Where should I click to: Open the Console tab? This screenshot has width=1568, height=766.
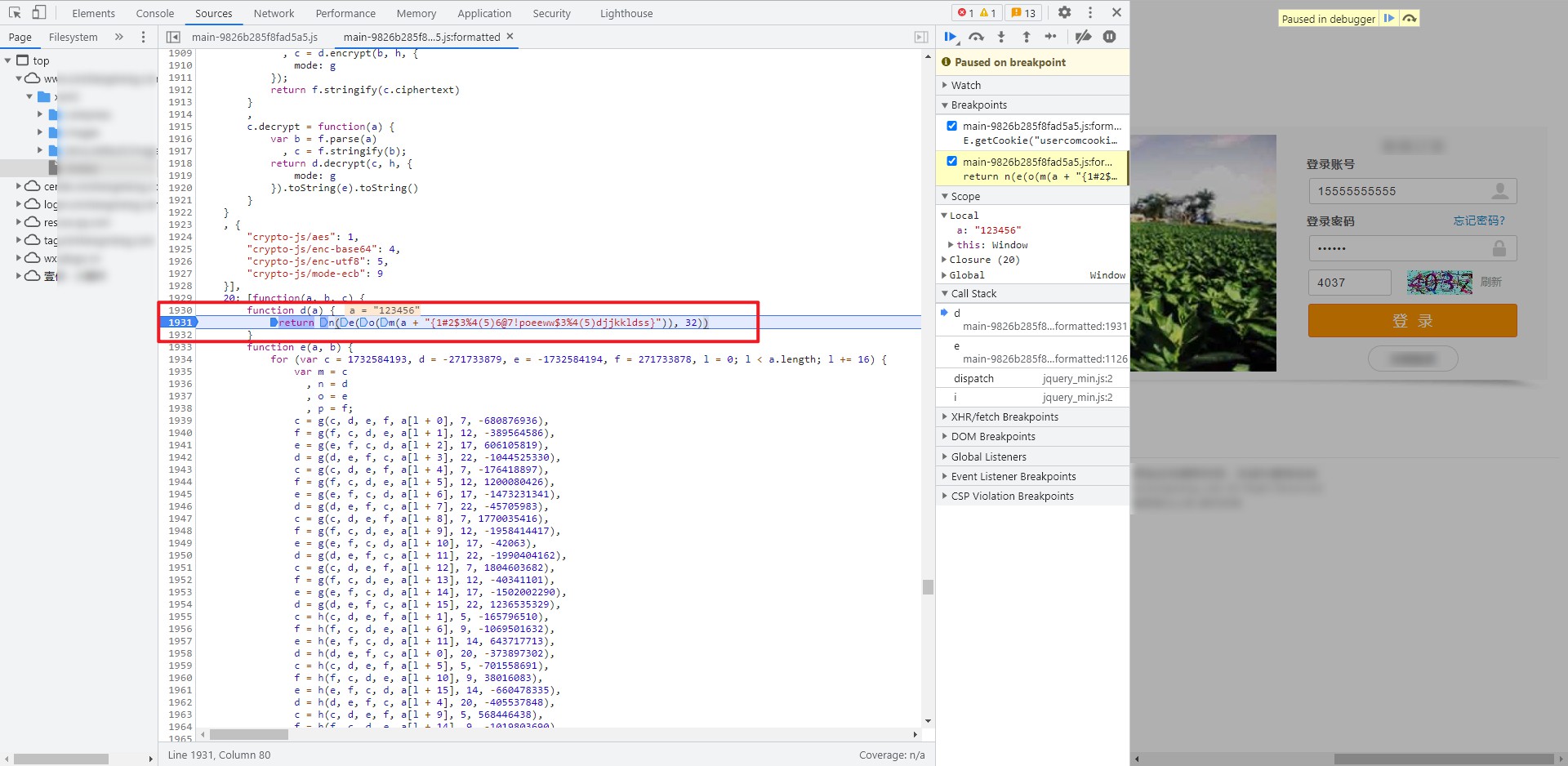pyautogui.click(x=155, y=13)
